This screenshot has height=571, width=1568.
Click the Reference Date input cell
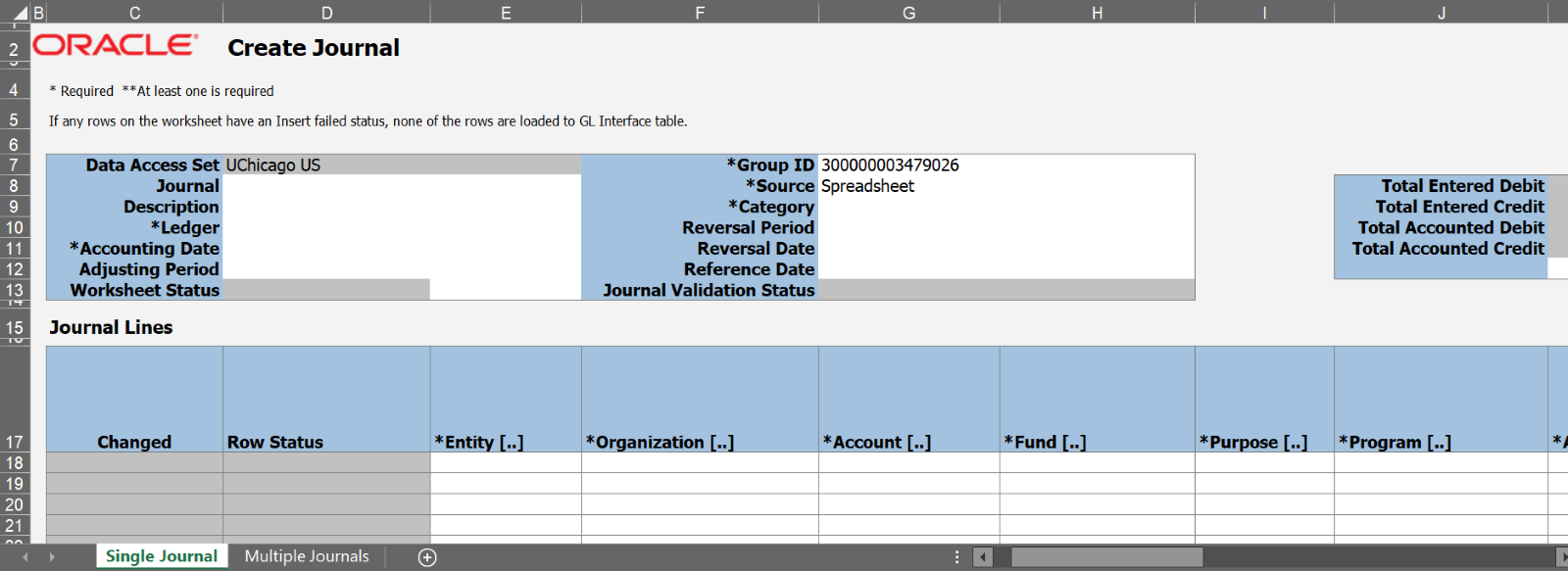point(1006,269)
